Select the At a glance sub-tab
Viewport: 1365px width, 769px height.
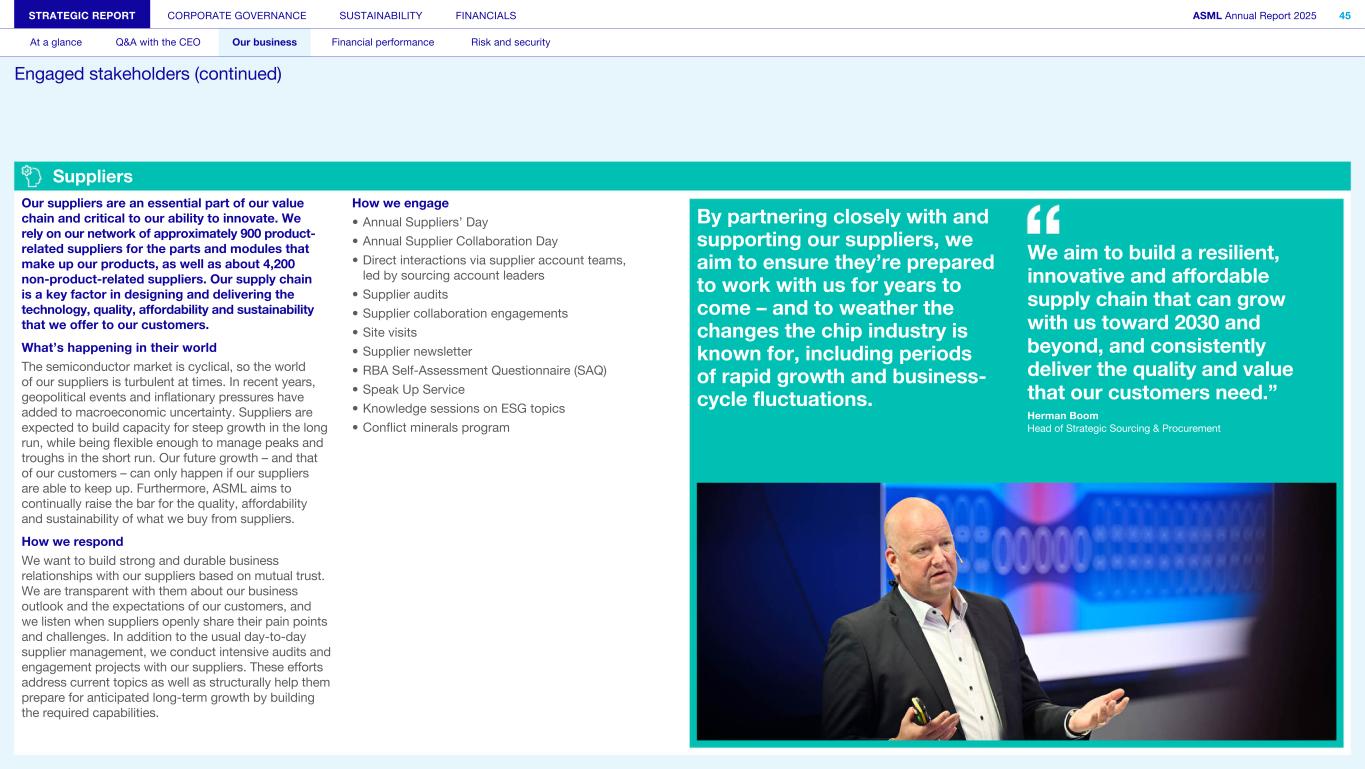(56, 42)
